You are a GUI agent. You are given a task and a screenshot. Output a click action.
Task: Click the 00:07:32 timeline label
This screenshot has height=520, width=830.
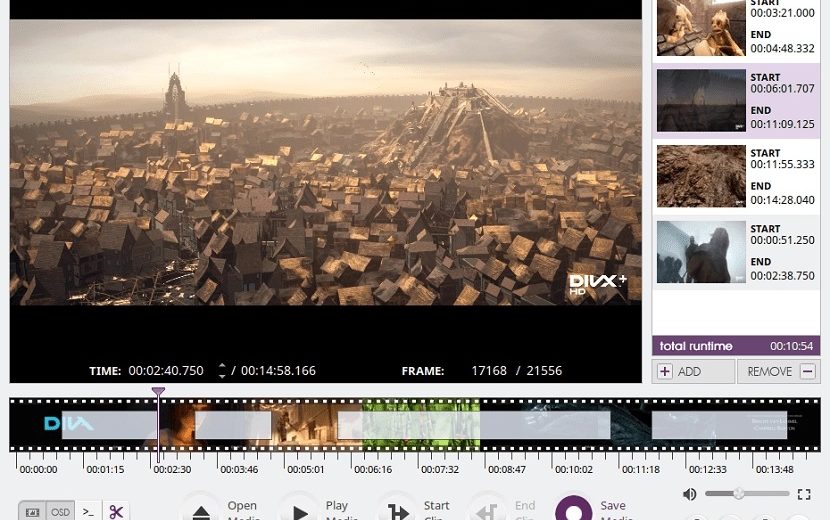(x=440, y=469)
